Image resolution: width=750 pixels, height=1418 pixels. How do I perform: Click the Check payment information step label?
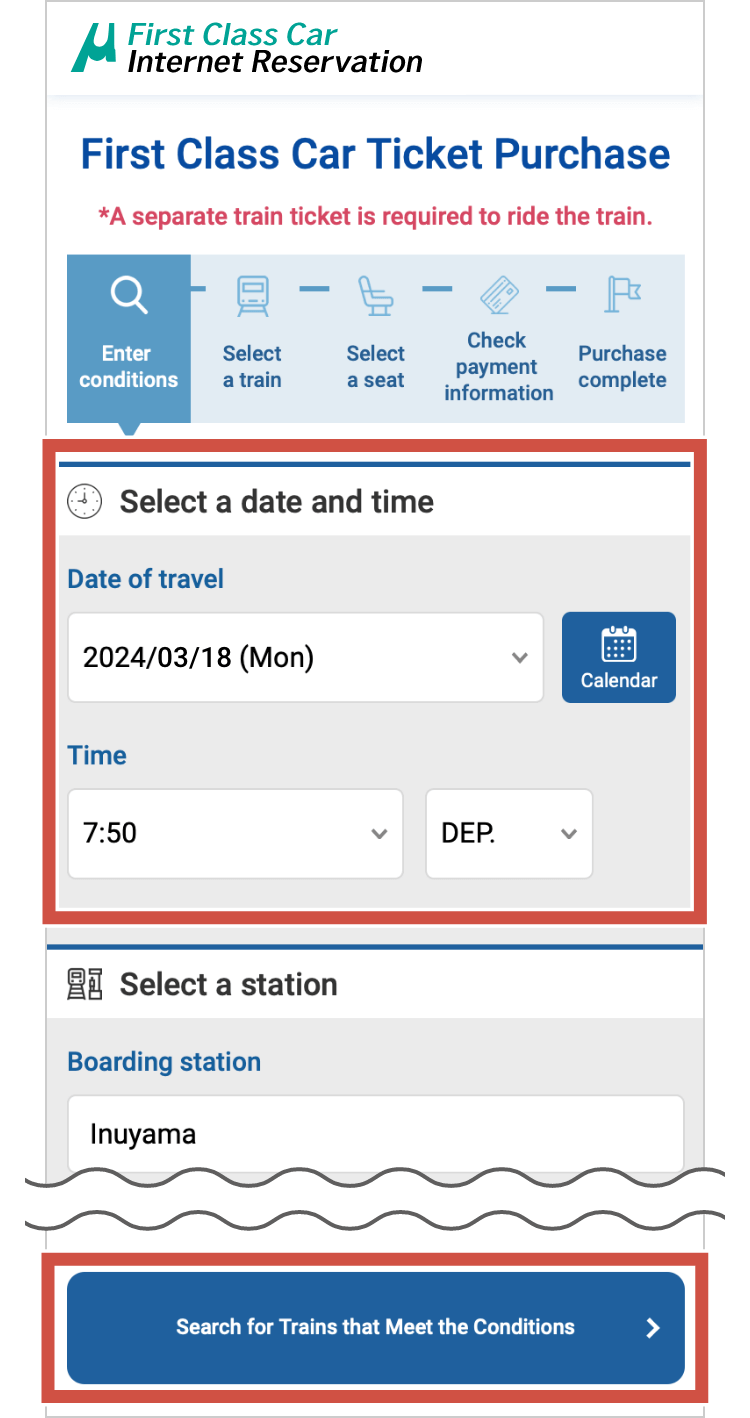498,367
